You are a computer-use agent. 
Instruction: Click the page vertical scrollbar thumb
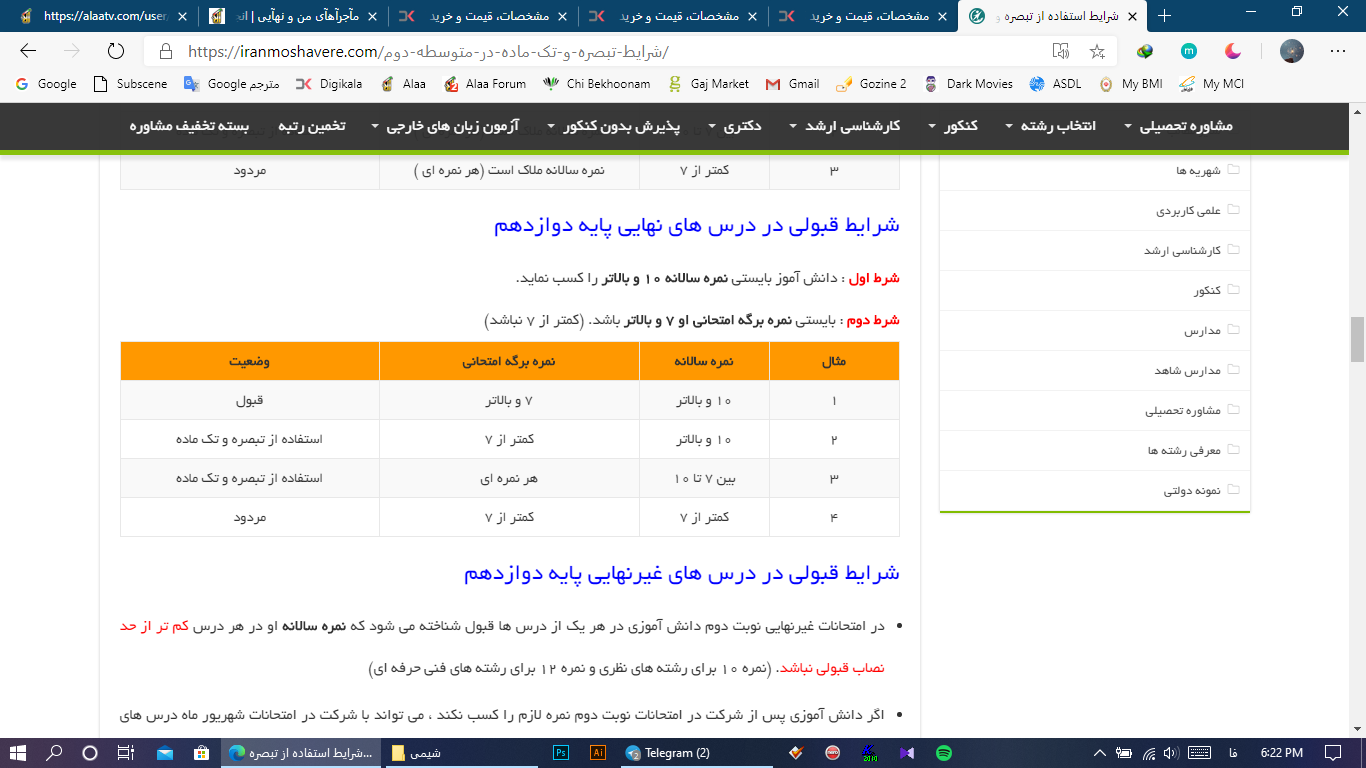pyautogui.click(x=1357, y=340)
